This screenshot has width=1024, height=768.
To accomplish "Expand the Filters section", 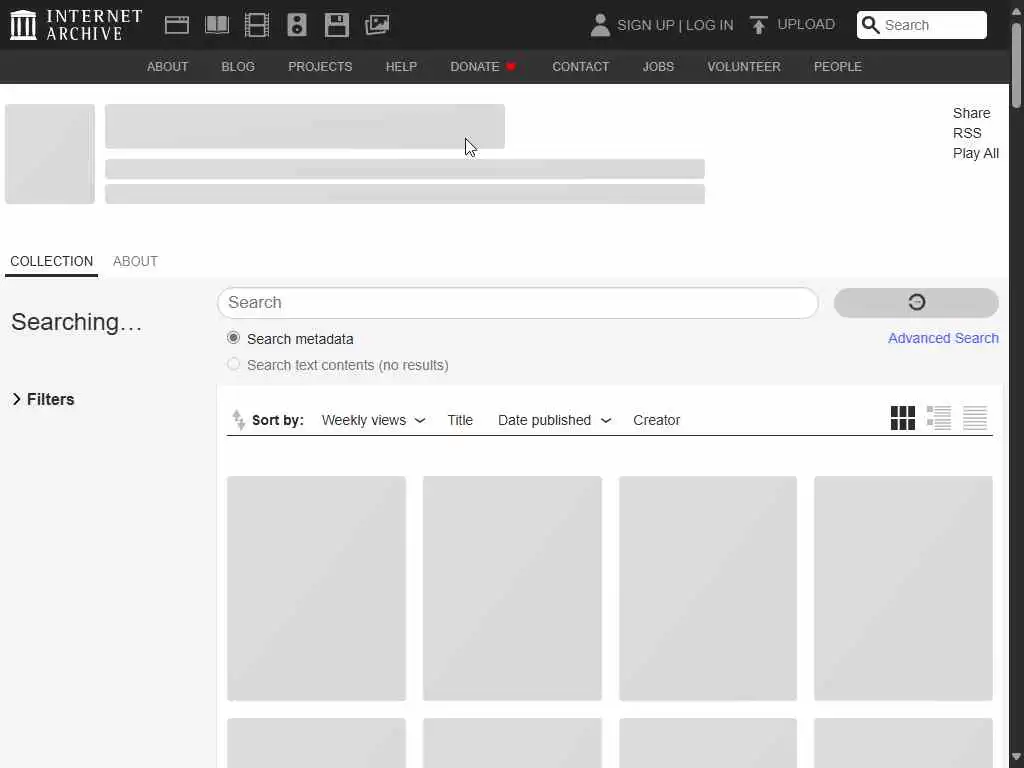I will click(43, 399).
